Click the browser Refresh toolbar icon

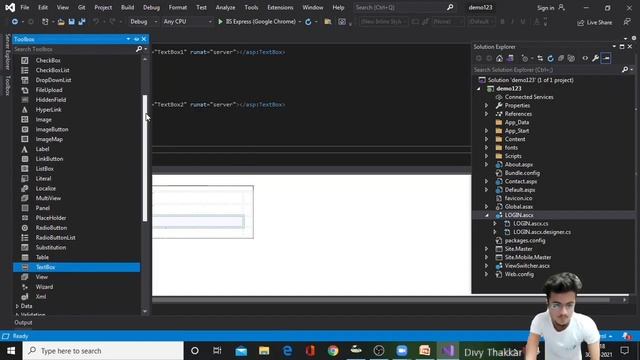[x=308, y=22]
